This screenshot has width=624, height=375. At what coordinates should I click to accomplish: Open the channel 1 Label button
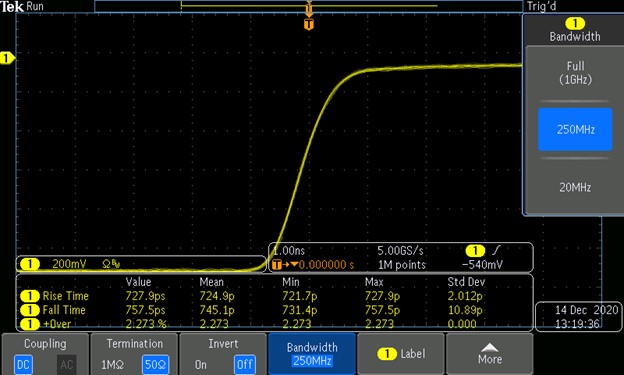tap(401, 354)
